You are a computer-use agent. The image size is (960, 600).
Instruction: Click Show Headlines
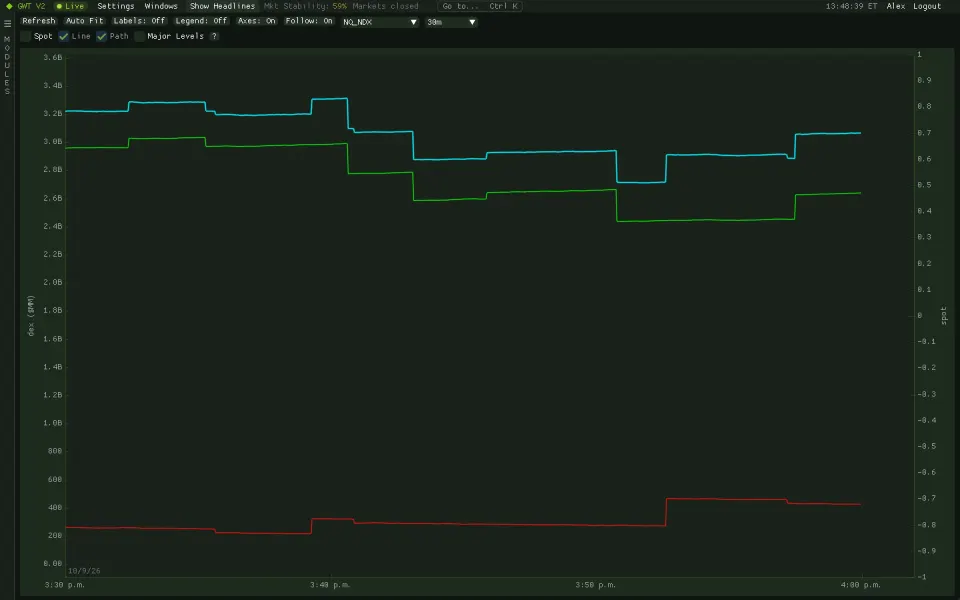(222, 6)
